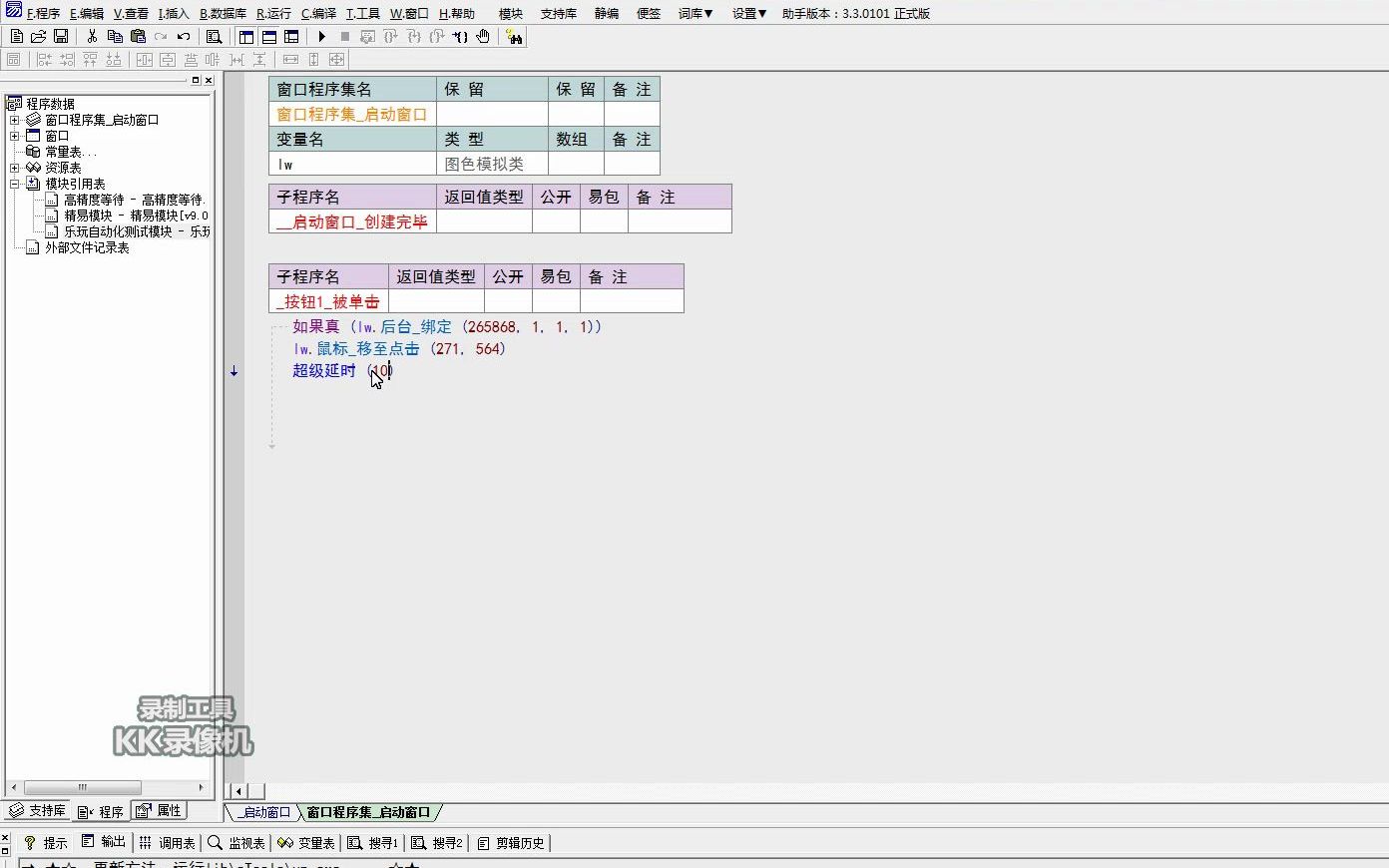Open the 设置 dropdown
Image resolution: width=1389 pixels, height=868 pixels.
749,14
